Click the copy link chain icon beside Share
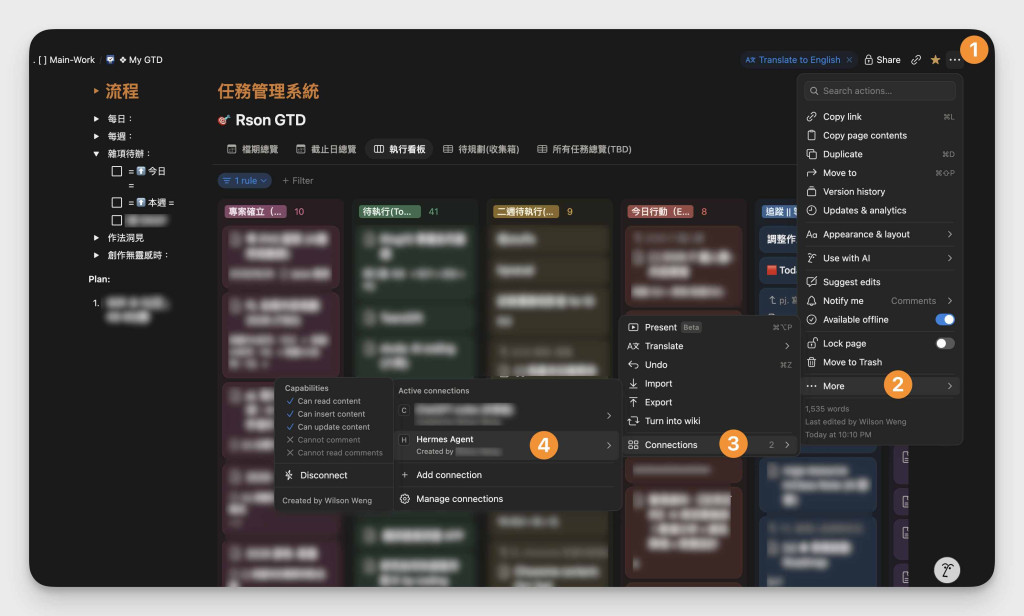This screenshot has height=616, width=1024. coord(916,59)
